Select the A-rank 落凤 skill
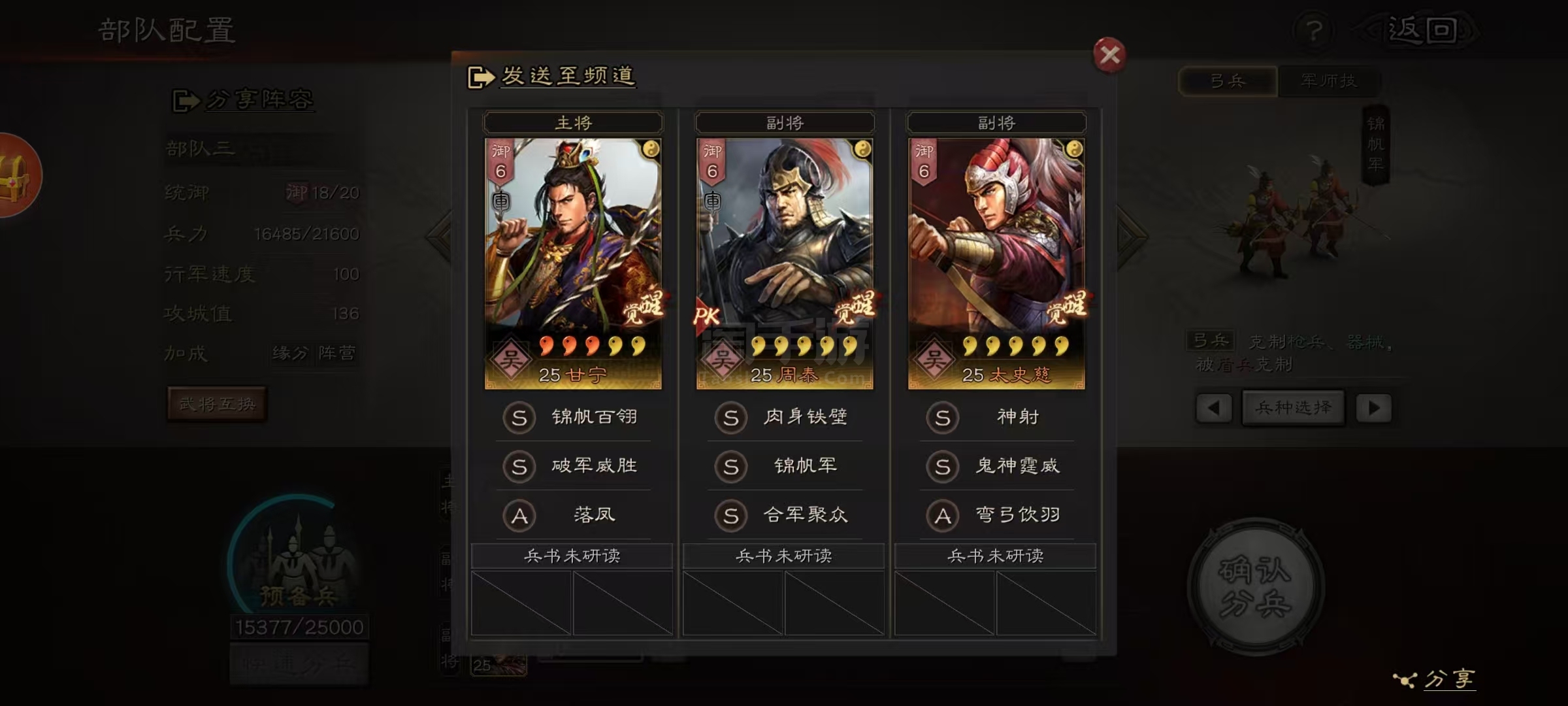The width and height of the screenshot is (1568, 706). 572,515
